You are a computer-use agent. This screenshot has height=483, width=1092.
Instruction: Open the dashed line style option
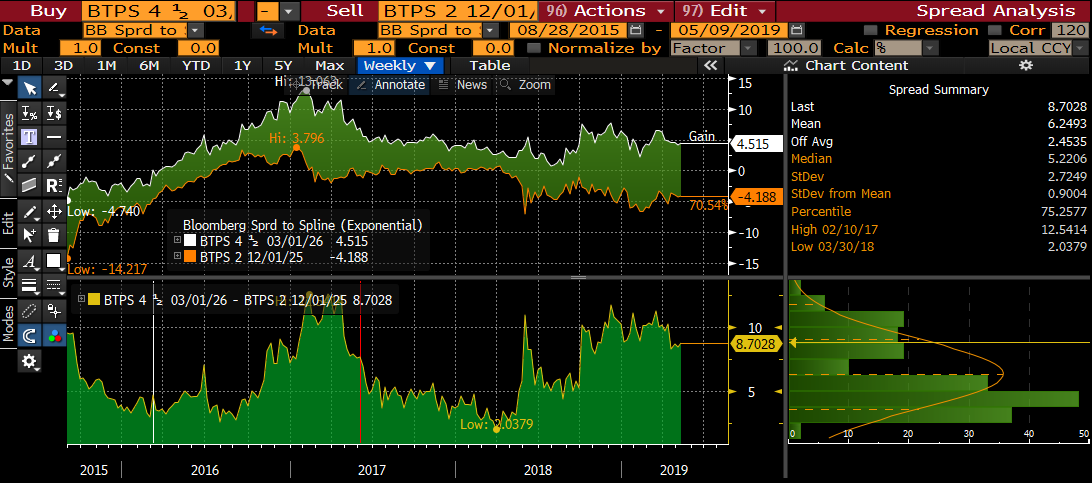54,285
